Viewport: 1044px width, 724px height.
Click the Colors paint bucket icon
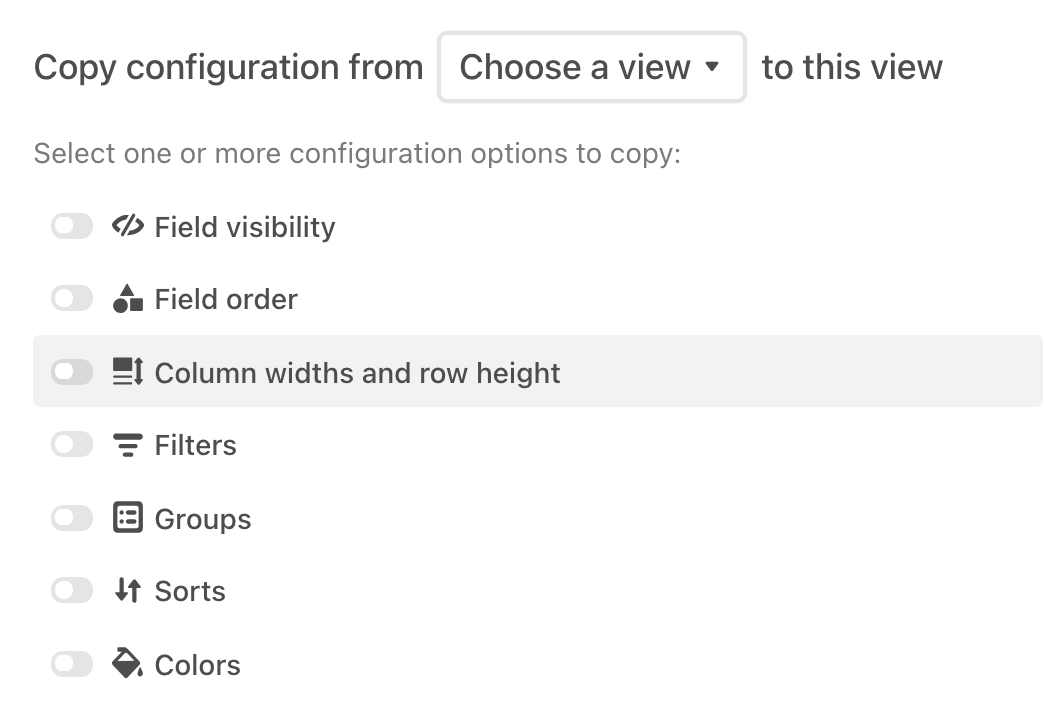[x=128, y=663]
